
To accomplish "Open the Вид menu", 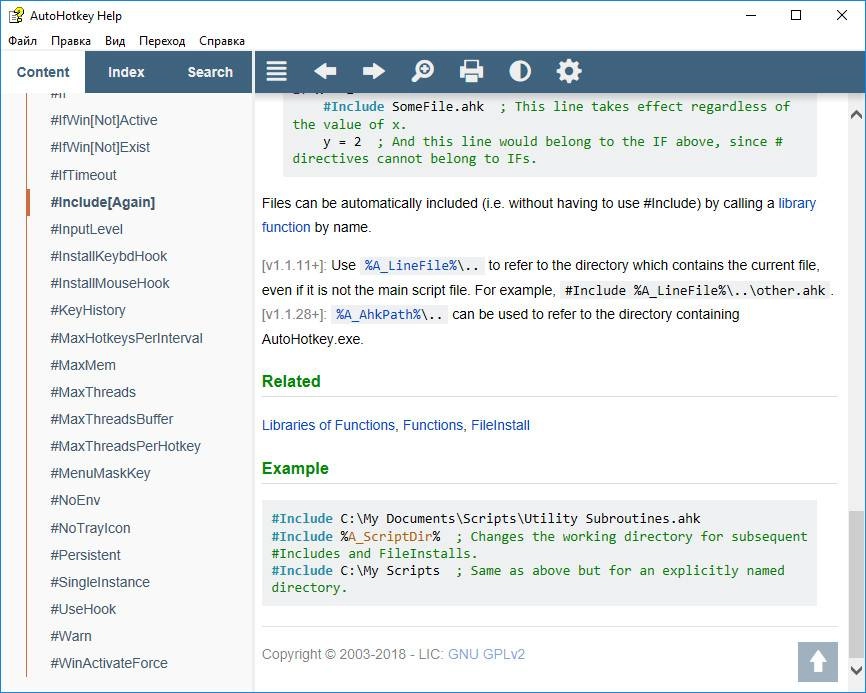I will click(x=115, y=41).
